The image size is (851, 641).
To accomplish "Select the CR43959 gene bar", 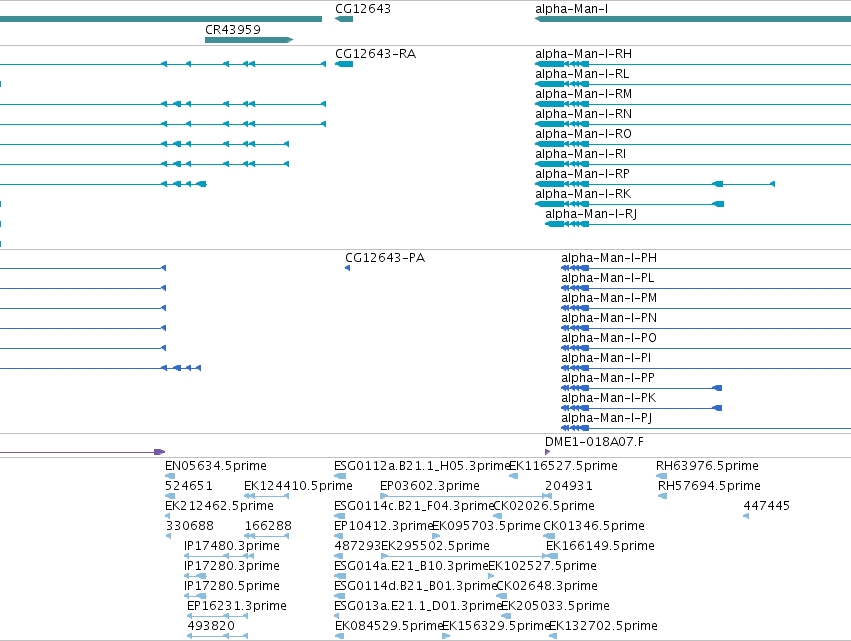I will 249,40.
